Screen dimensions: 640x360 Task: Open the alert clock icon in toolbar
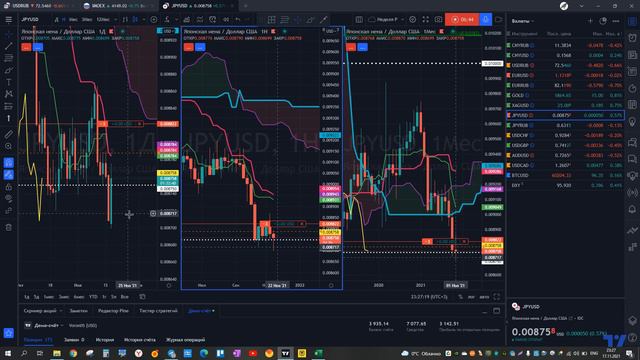[x=213, y=19]
